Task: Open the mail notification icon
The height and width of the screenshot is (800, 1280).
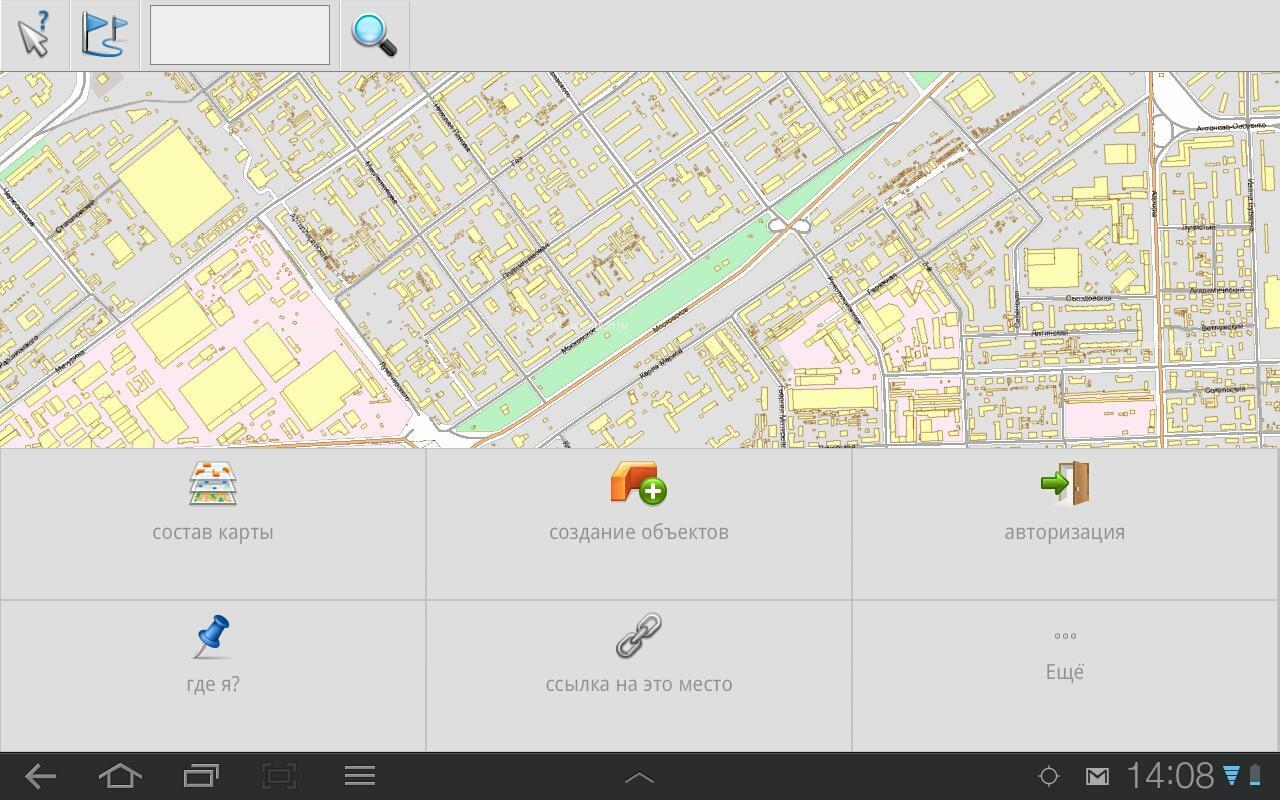Action: tap(1097, 776)
